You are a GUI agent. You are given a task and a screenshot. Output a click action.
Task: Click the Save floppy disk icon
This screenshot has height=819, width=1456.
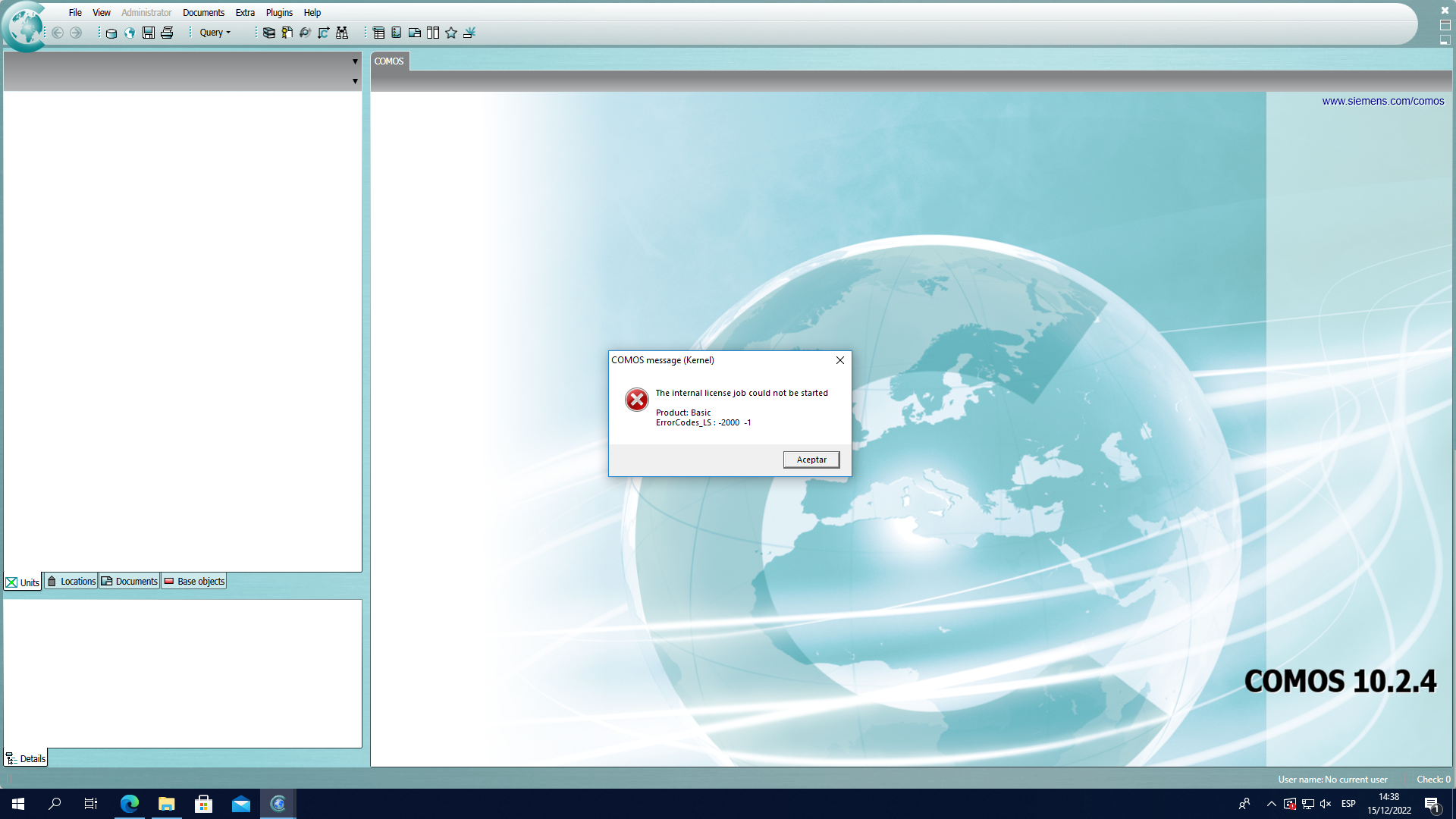pos(149,33)
